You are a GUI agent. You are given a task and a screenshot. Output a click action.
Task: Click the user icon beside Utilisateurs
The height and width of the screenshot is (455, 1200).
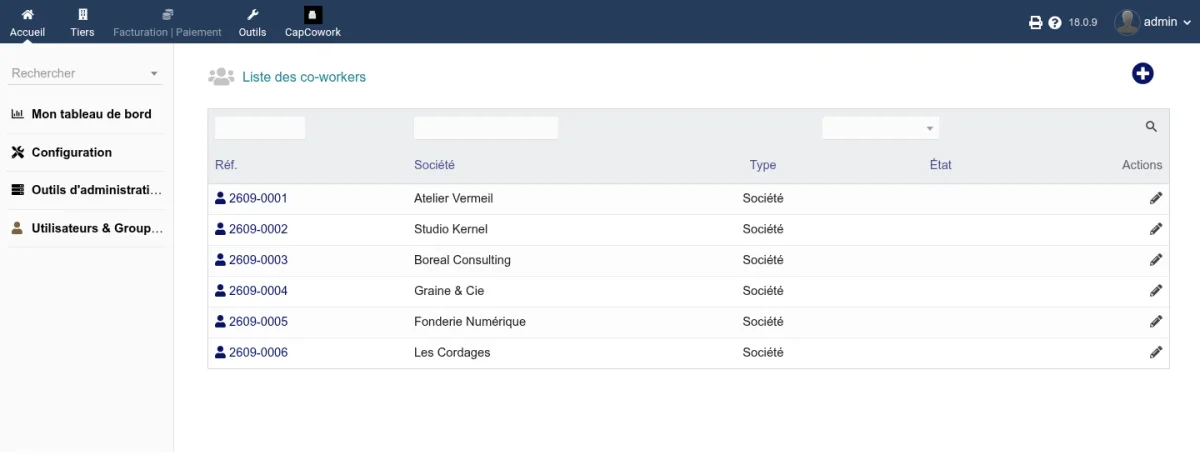pyautogui.click(x=17, y=228)
